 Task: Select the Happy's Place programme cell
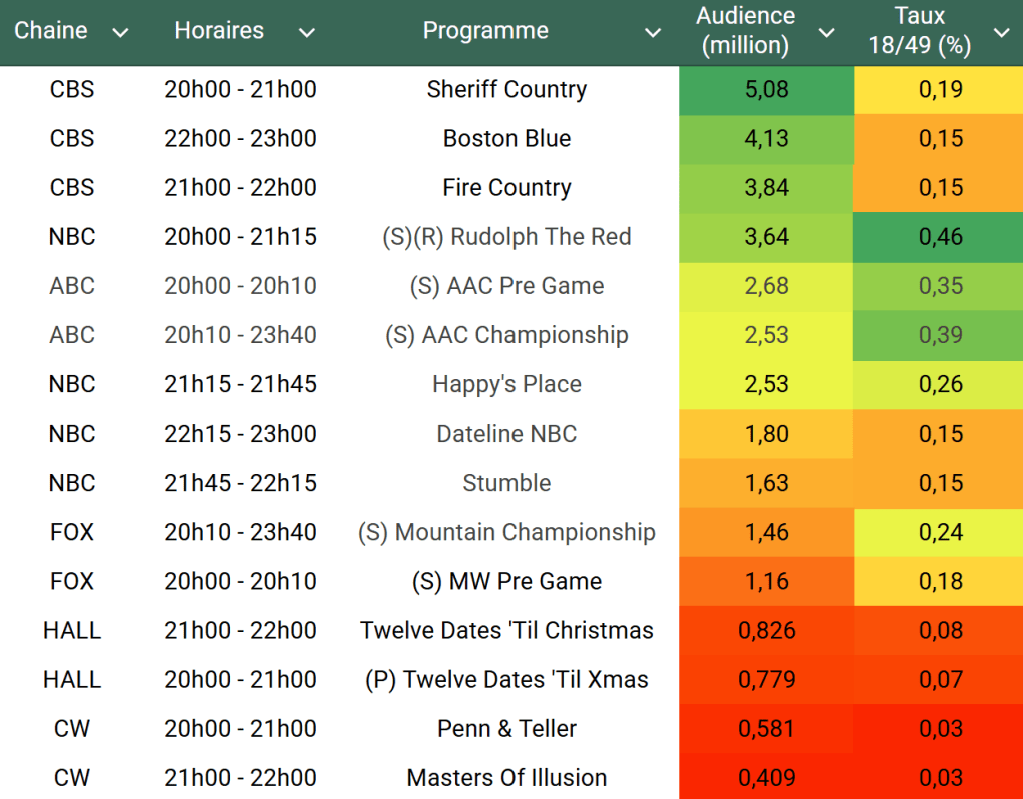[x=506, y=384]
